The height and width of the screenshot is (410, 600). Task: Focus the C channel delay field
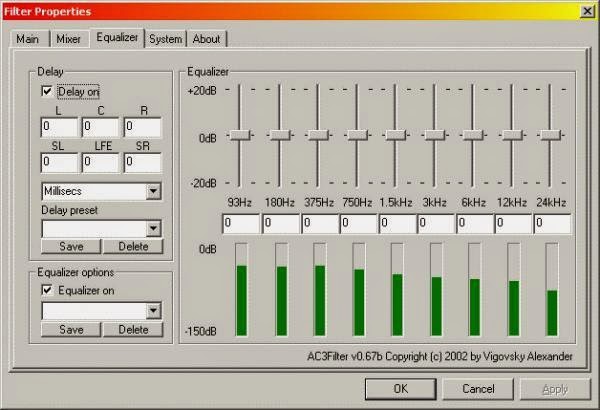[101, 127]
